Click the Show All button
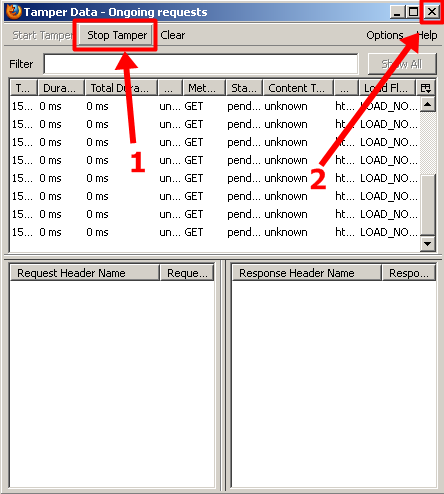This screenshot has height=494, width=444. click(x=402, y=64)
